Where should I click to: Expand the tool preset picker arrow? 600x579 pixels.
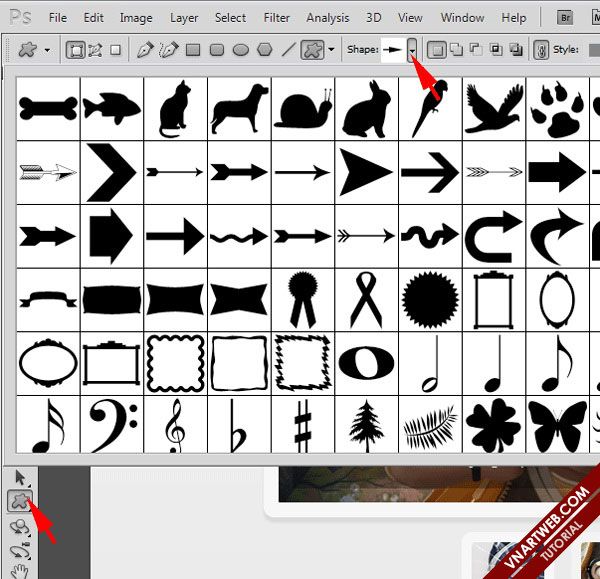tap(48, 49)
